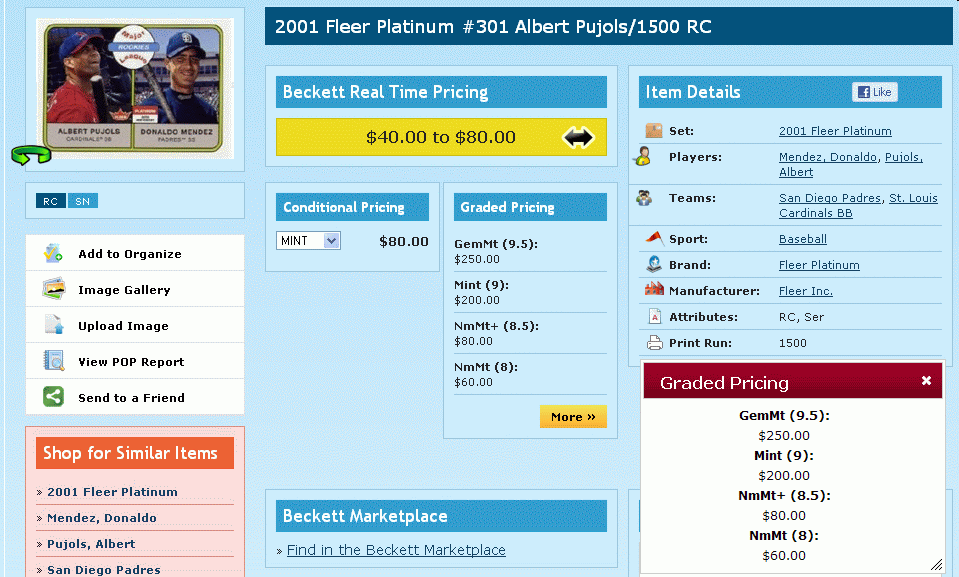Shop similar items for San Diego Padres
Viewport: 959px width, 577px height.
[104, 570]
